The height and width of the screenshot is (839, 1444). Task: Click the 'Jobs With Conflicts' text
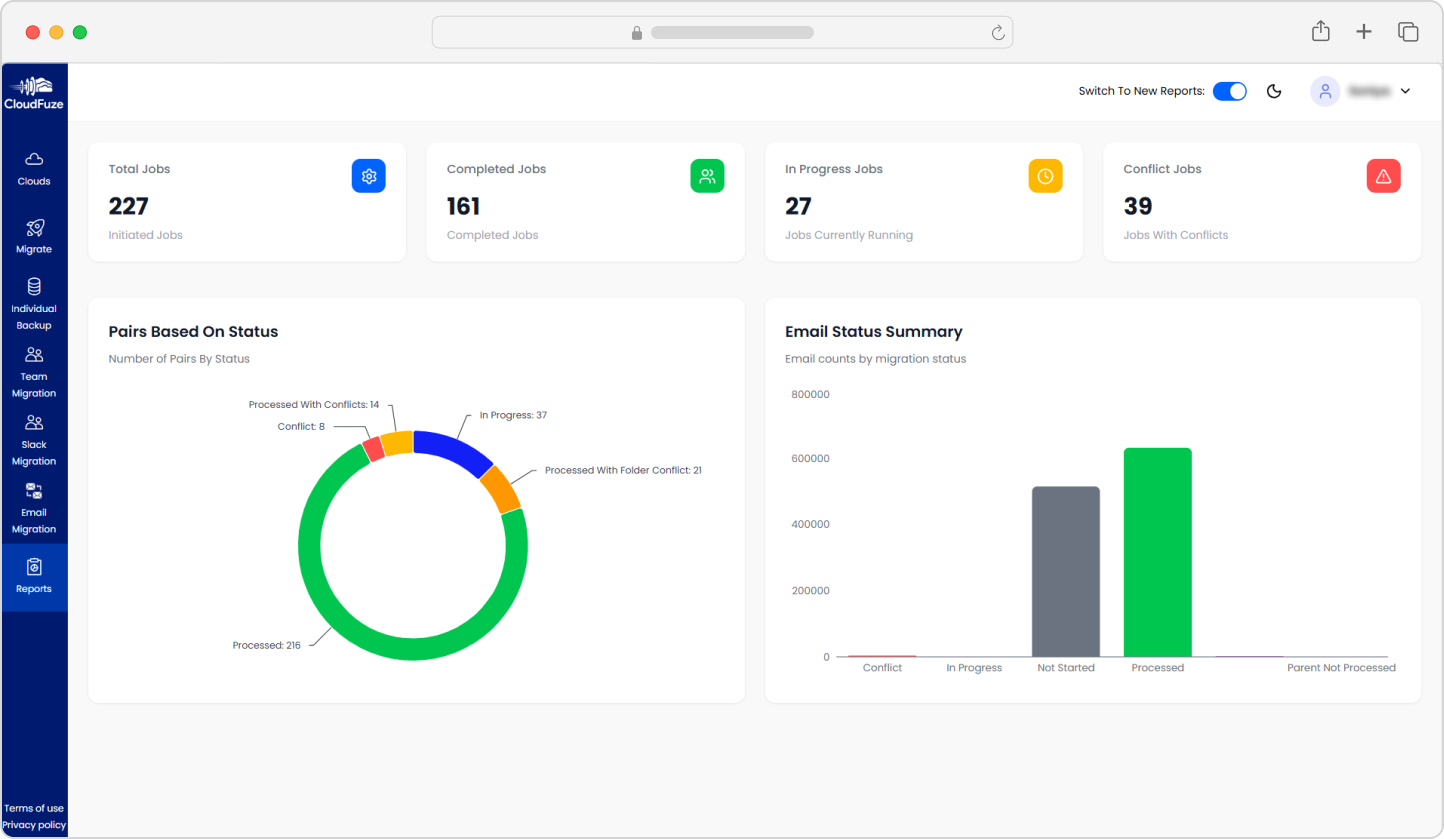[x=1176, y=235]
